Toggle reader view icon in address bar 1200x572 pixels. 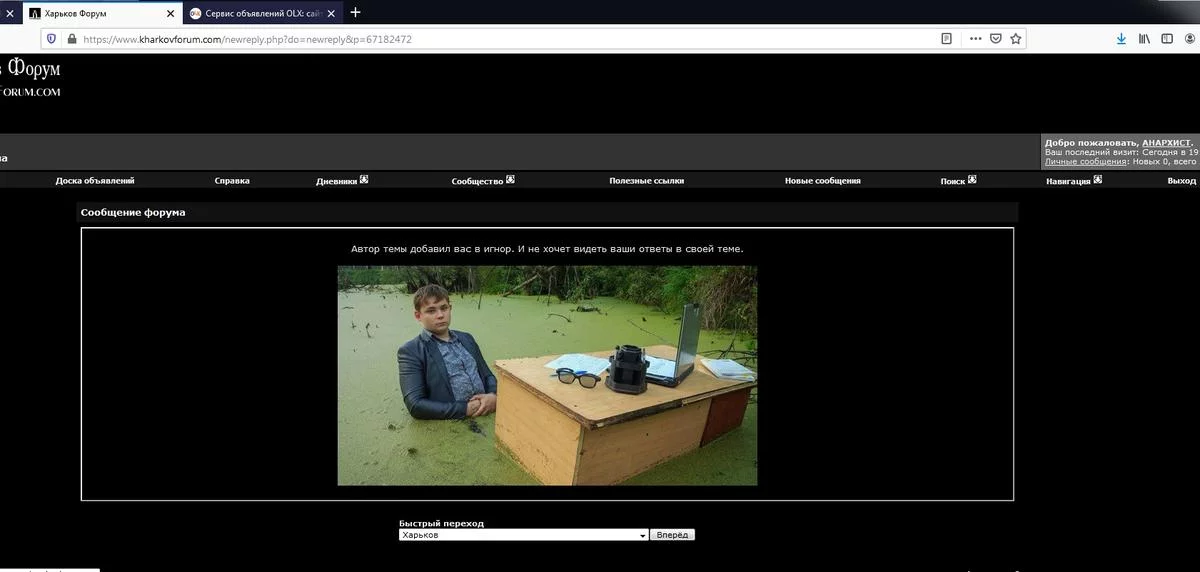[x=946, y=39]
